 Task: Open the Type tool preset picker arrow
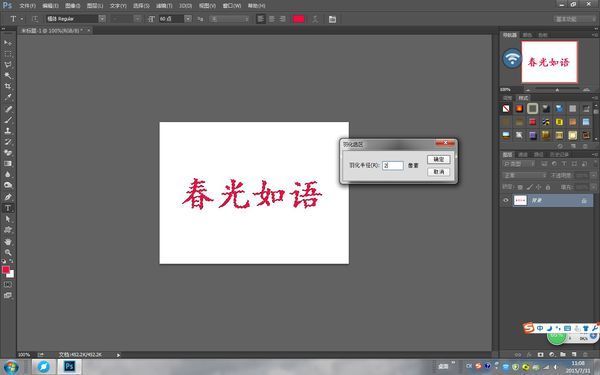click(x=22, y=19)
